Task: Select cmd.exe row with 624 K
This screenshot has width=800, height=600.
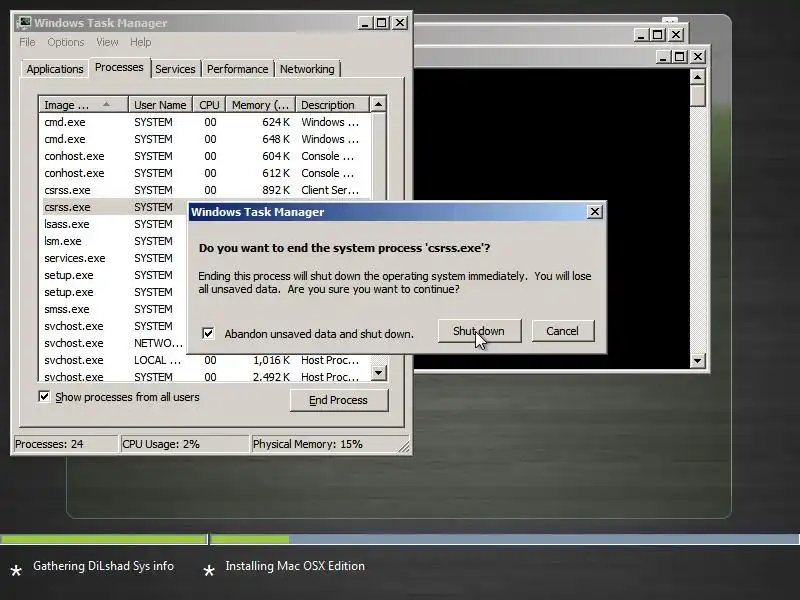Action: (205, 122)
